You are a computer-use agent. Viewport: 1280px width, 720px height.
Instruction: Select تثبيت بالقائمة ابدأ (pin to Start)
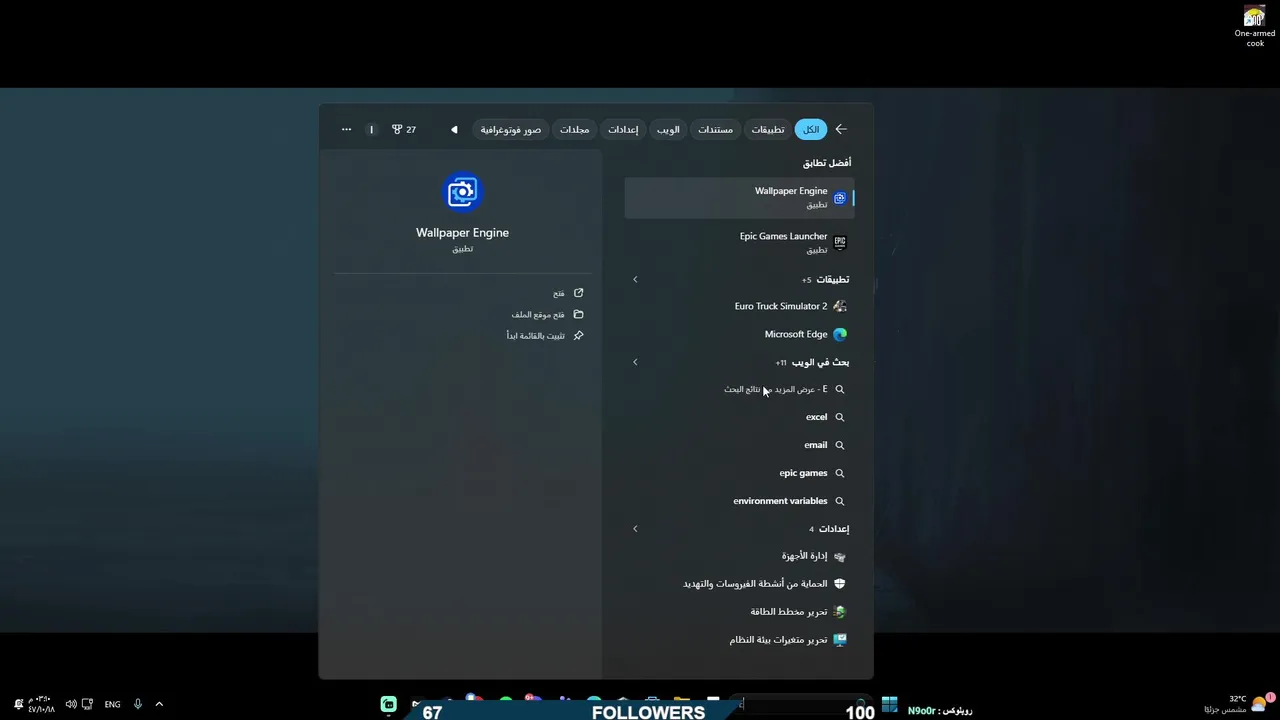[x=545, y=335]
